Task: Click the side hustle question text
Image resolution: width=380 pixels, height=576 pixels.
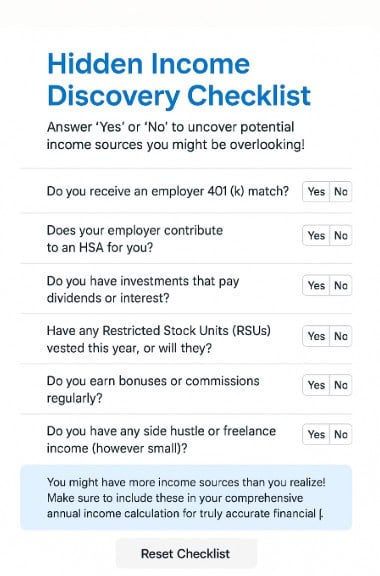Action: (161, 439)
